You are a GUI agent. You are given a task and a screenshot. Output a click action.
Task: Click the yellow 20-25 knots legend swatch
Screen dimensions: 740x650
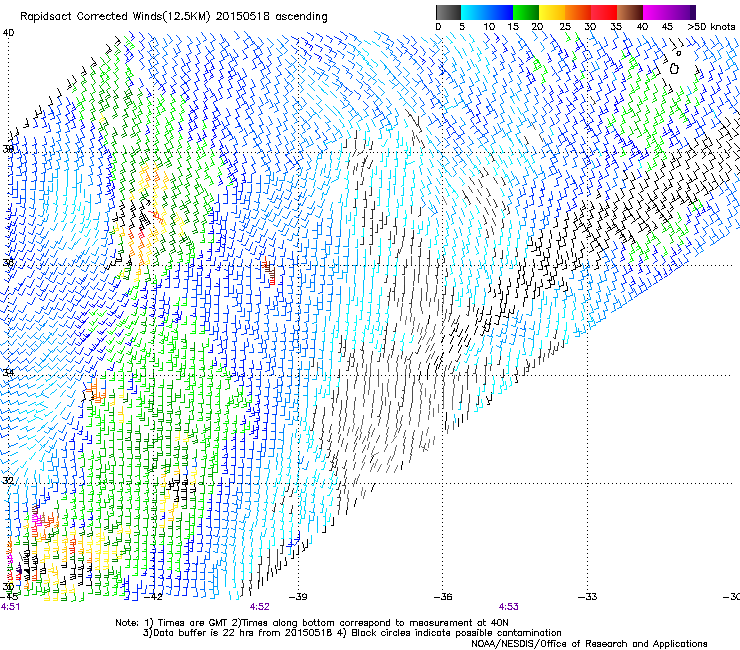tap(552, 12)
